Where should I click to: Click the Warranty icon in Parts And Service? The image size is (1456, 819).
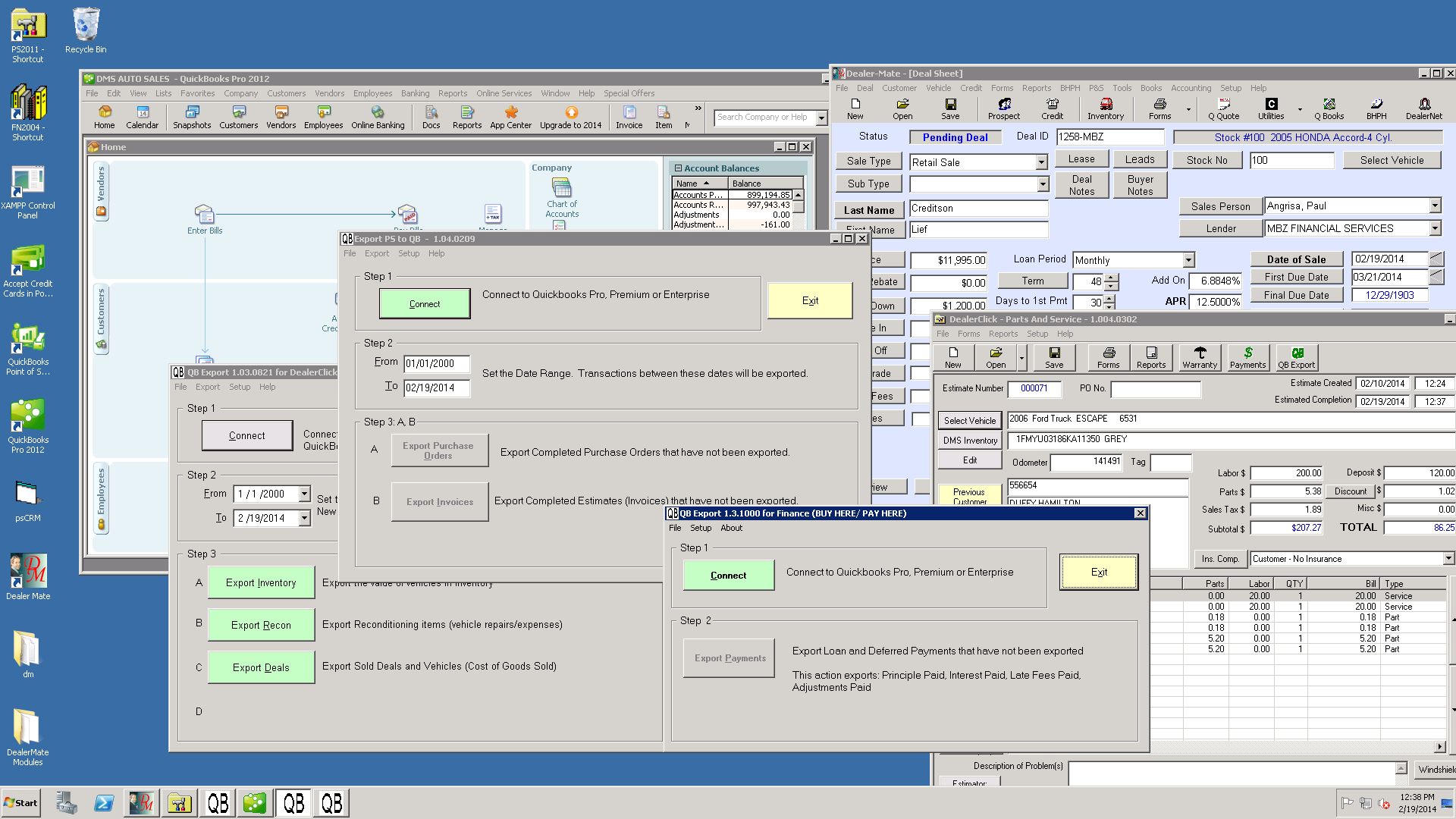click(1199, 357)
